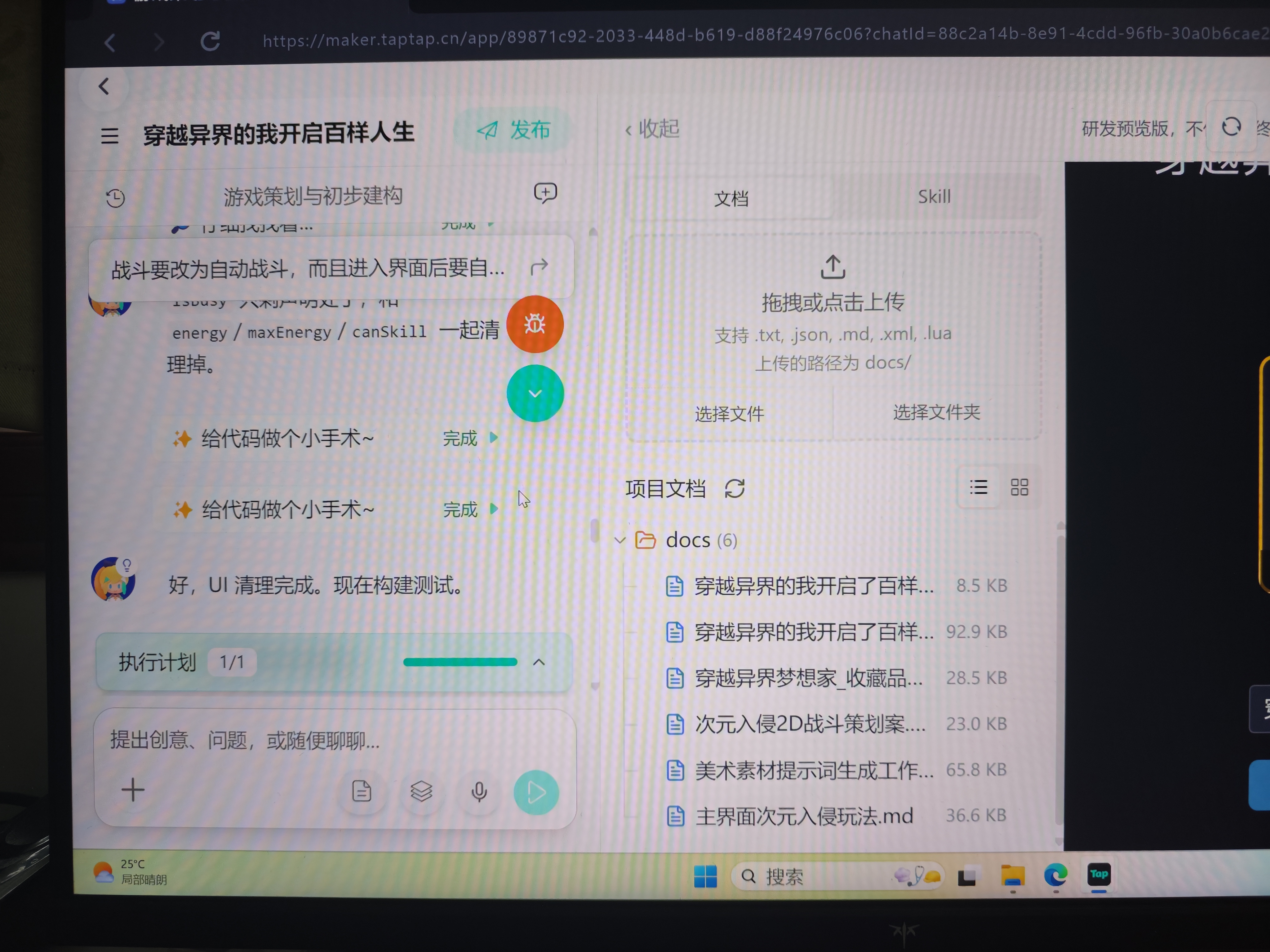The height and width of the screenshot is (952, 1270).
Task: Click the 23.0 KB file size
Action: 976,724
